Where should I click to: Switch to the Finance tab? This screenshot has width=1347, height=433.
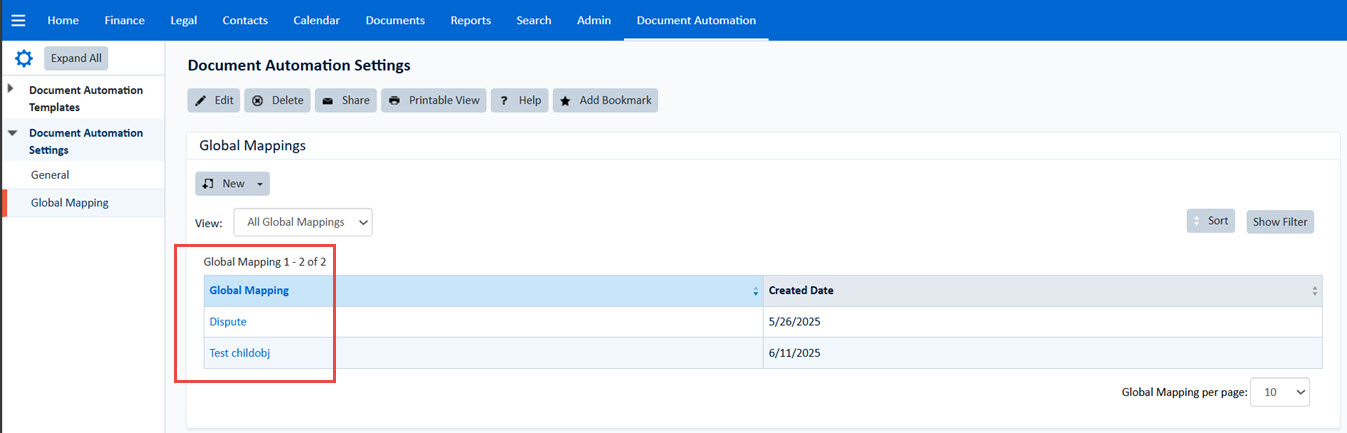click(125, 20)
